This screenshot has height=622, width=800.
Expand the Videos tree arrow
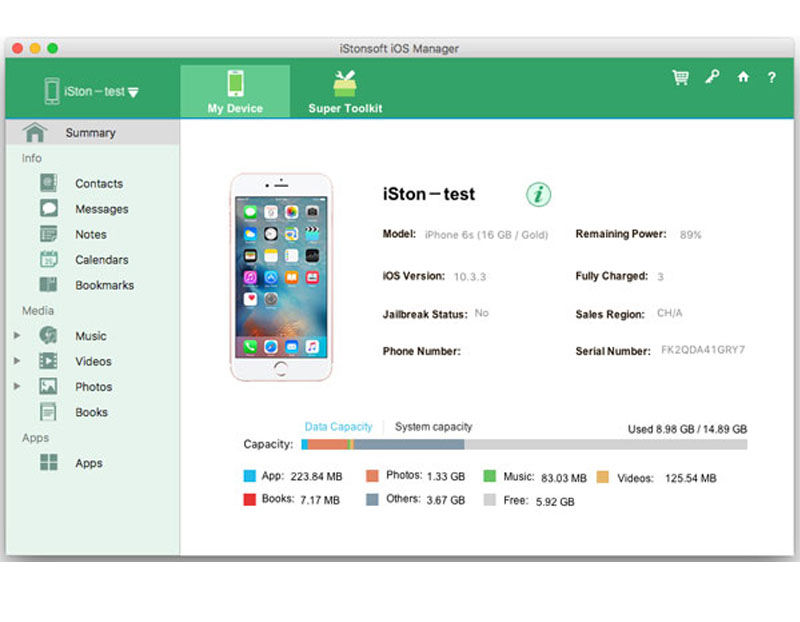click(17, 361)
